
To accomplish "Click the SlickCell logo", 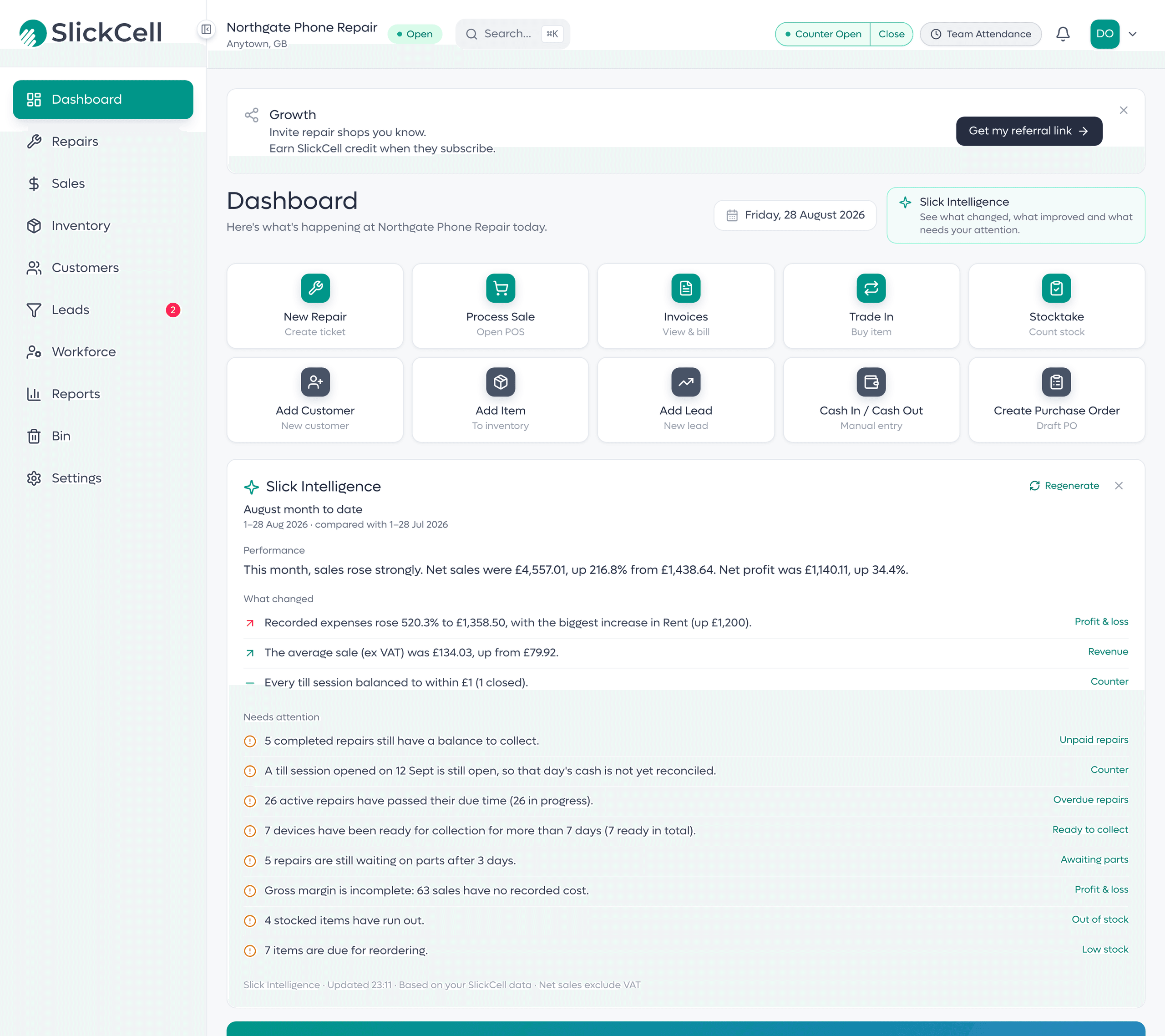I will (91, 32).
